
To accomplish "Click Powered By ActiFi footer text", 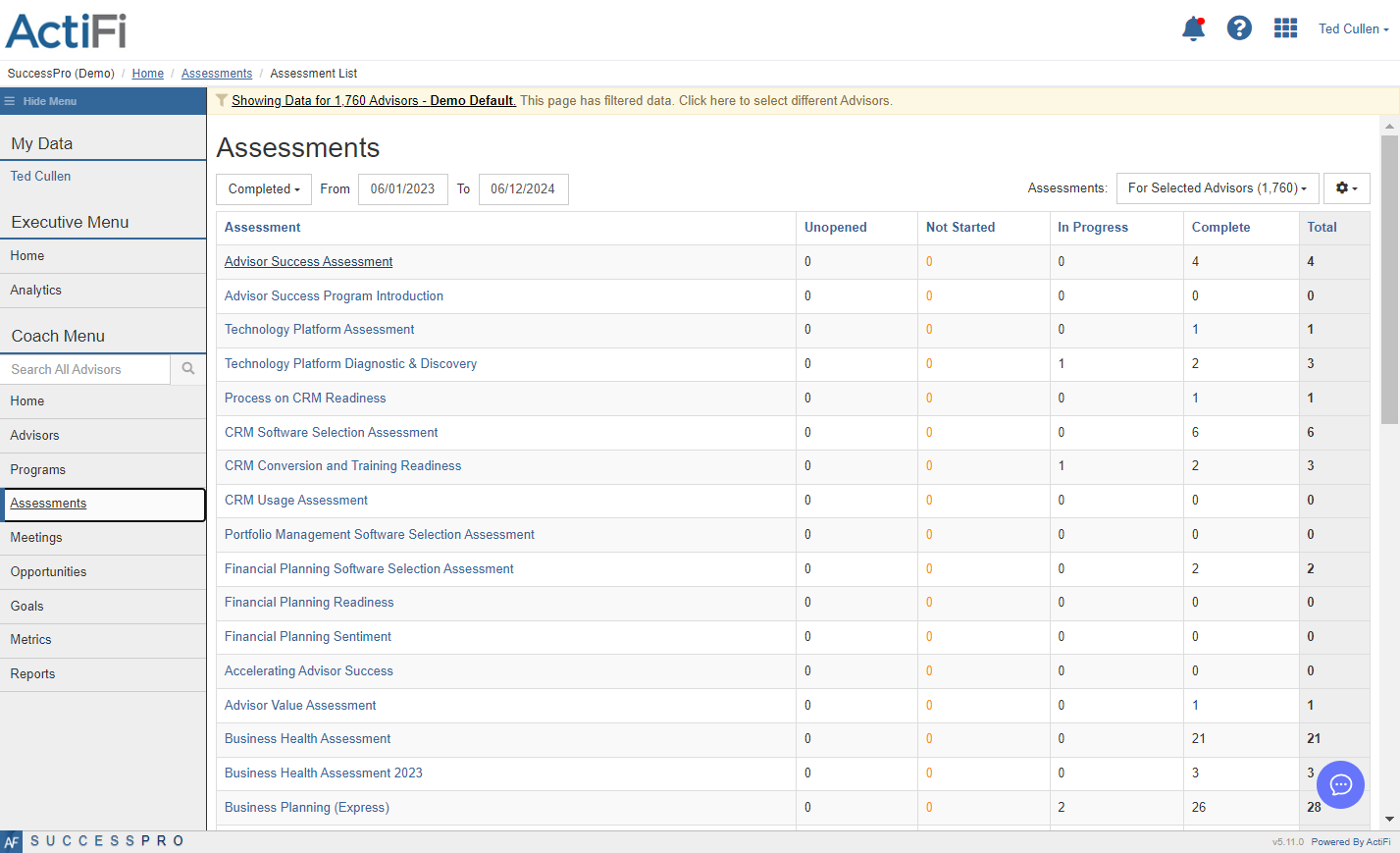I will coord(1351,842).
